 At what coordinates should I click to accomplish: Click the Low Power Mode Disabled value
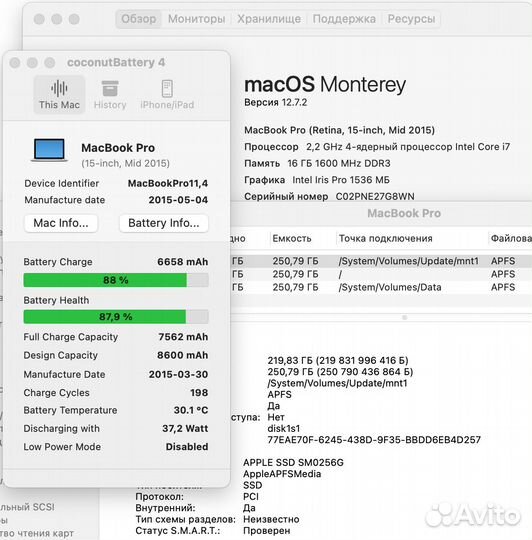coord(187,447)
